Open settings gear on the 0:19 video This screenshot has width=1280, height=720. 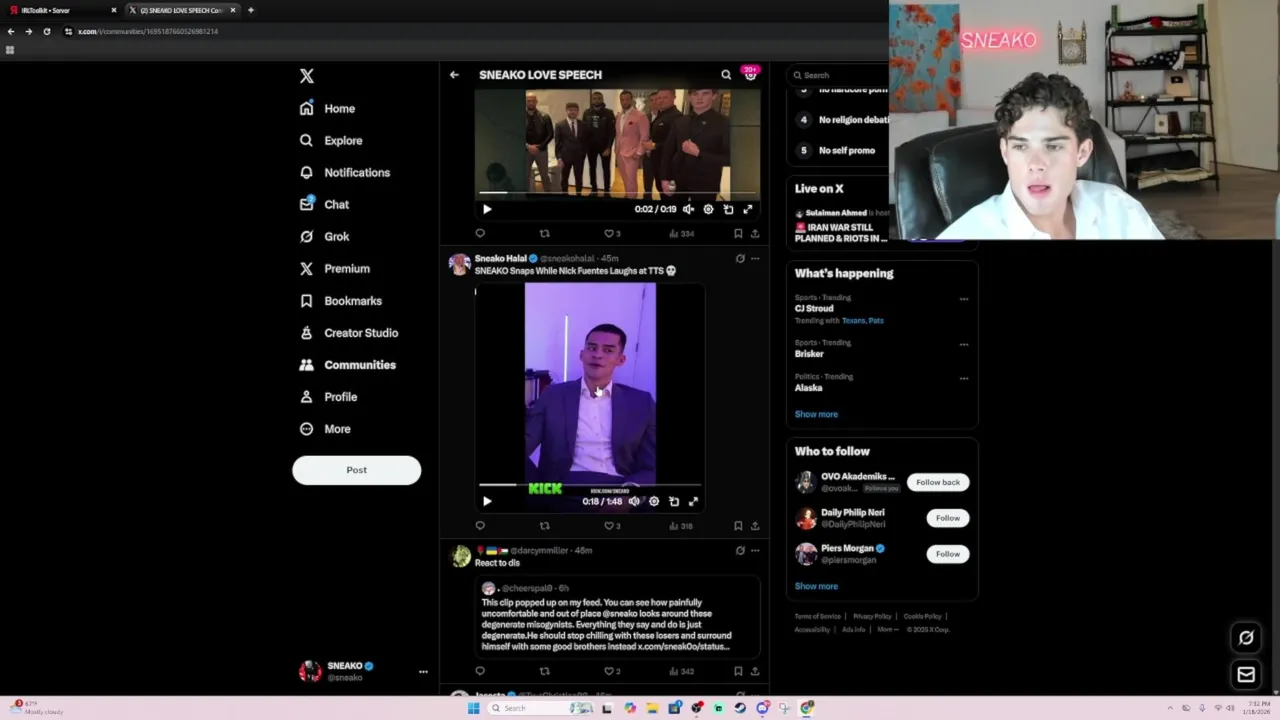click(x=708, y=209)
